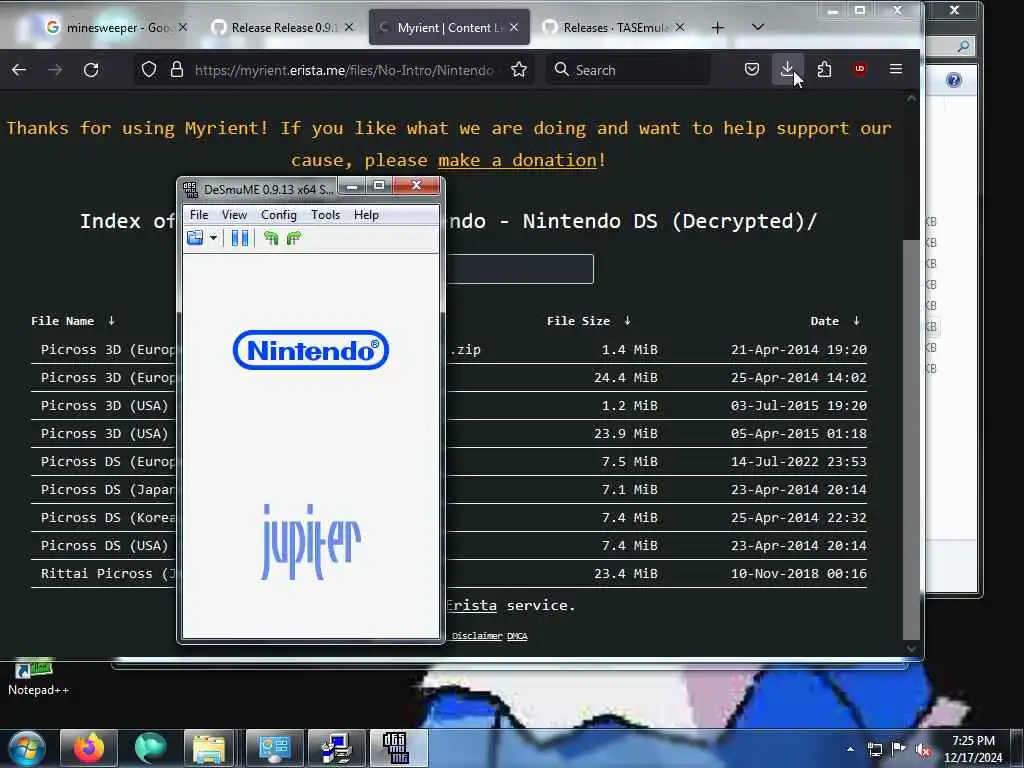Open the Config menu in DeSmuME
1024x768 pixels.
point(278,215)
